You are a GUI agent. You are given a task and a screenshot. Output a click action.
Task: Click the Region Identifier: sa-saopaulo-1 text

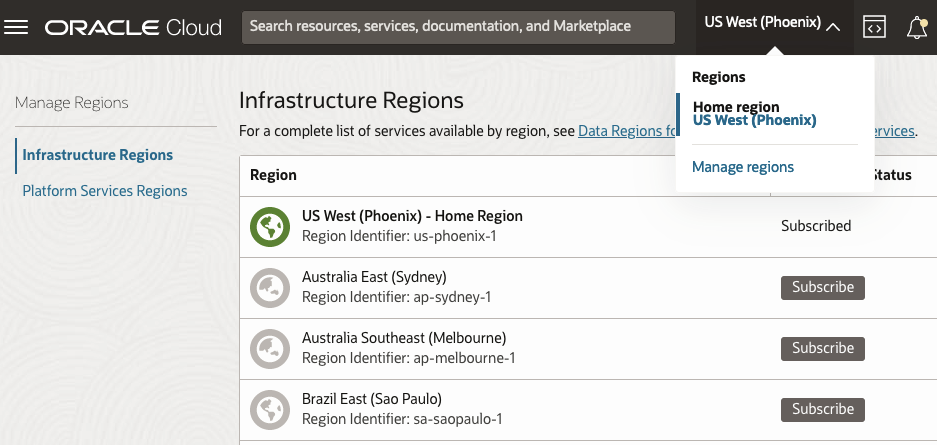click(402, 419)
